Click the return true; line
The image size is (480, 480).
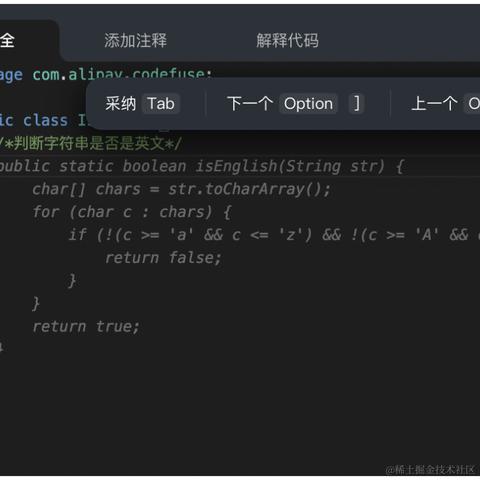click(86, 326)
